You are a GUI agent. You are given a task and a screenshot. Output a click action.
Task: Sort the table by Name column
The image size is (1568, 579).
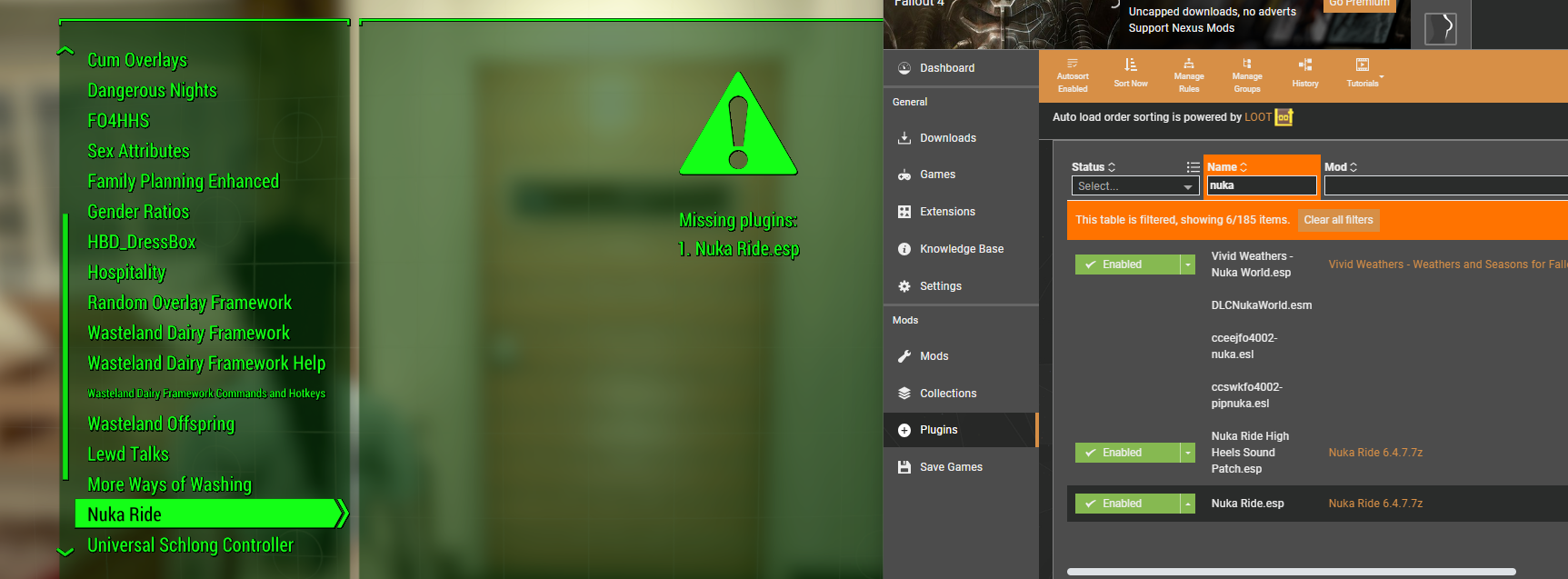(x=1227, y=167)
